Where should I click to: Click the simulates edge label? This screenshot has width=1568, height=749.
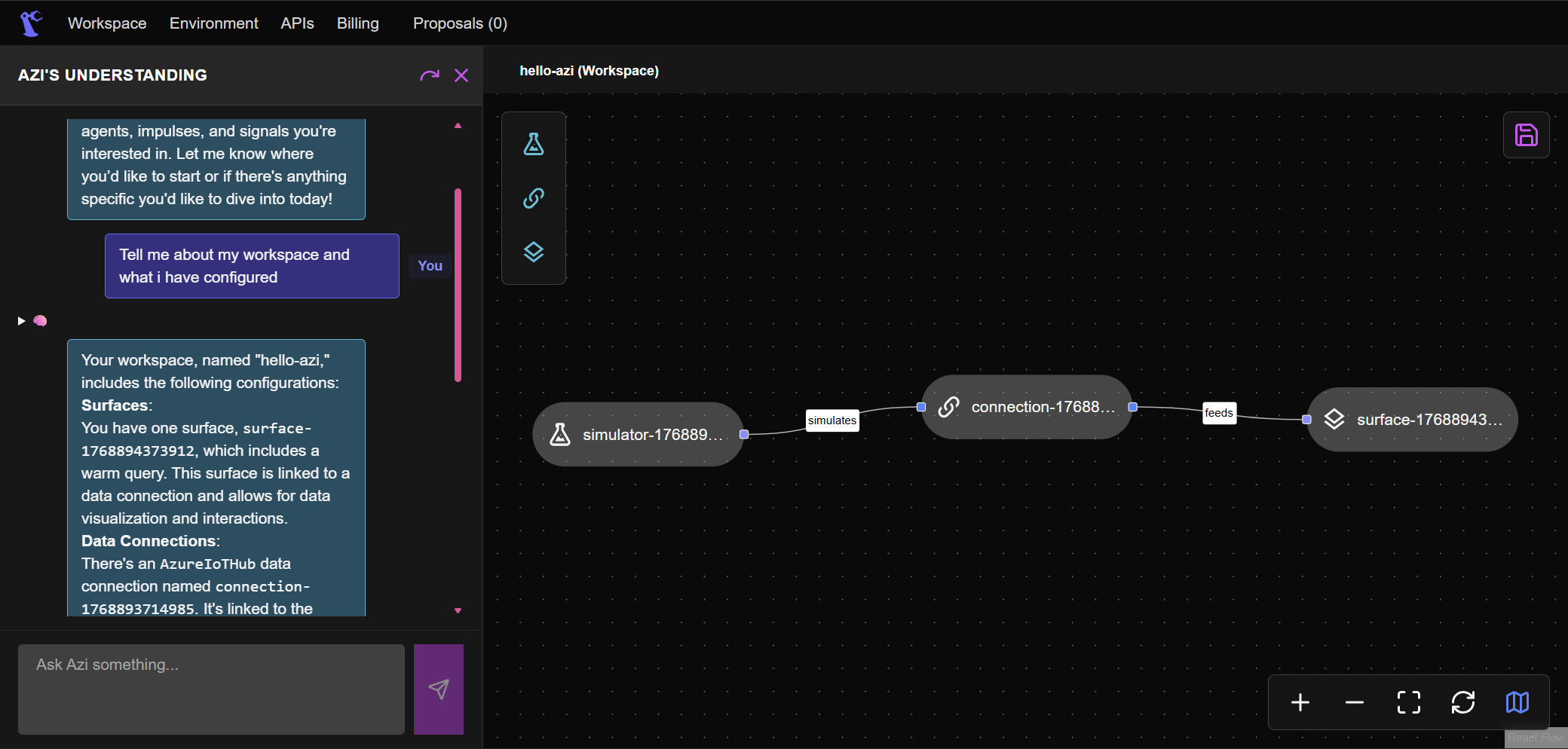(832, 420)
